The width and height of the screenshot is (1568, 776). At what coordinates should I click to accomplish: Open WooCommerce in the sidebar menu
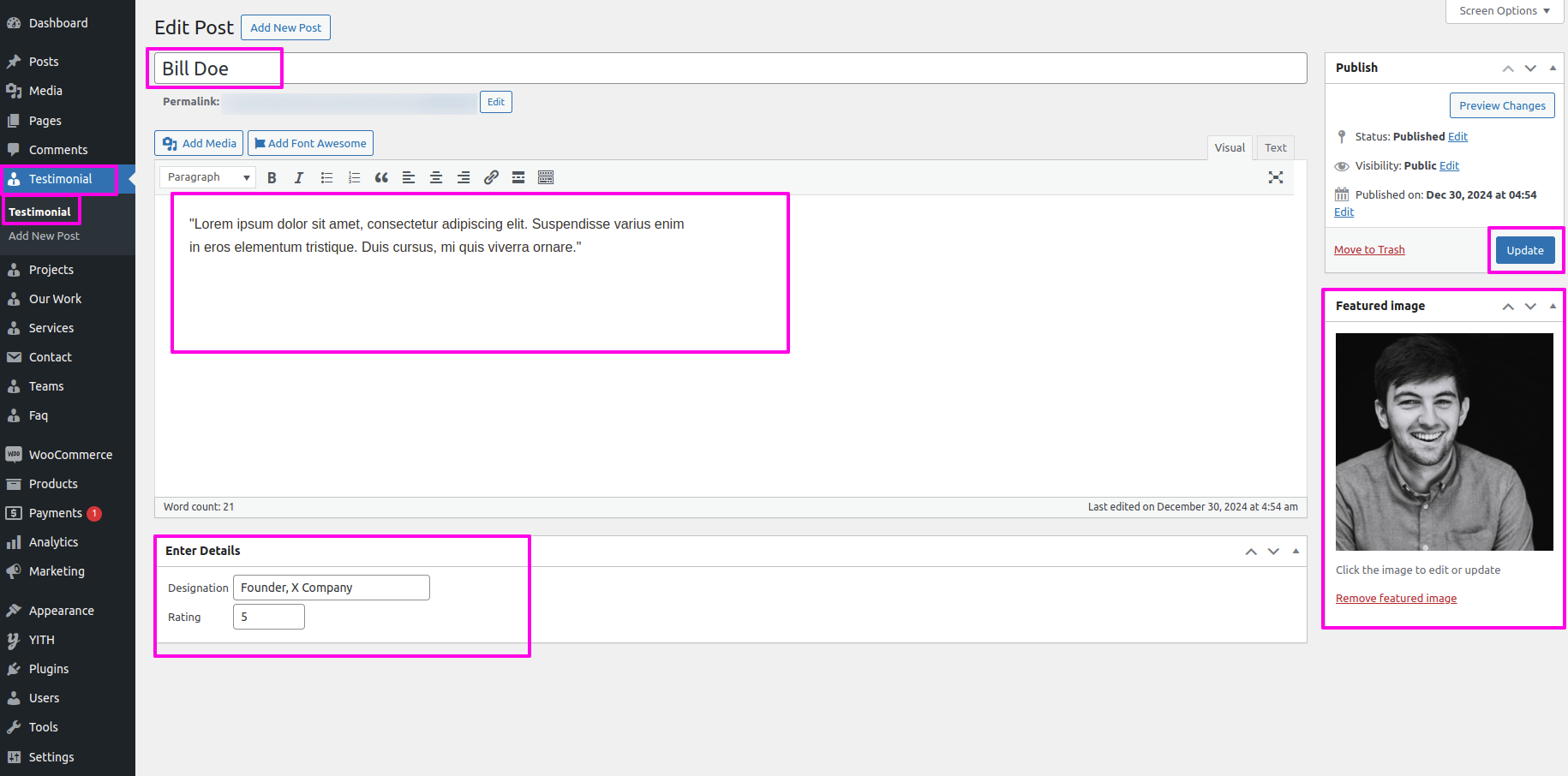point(70,455)
